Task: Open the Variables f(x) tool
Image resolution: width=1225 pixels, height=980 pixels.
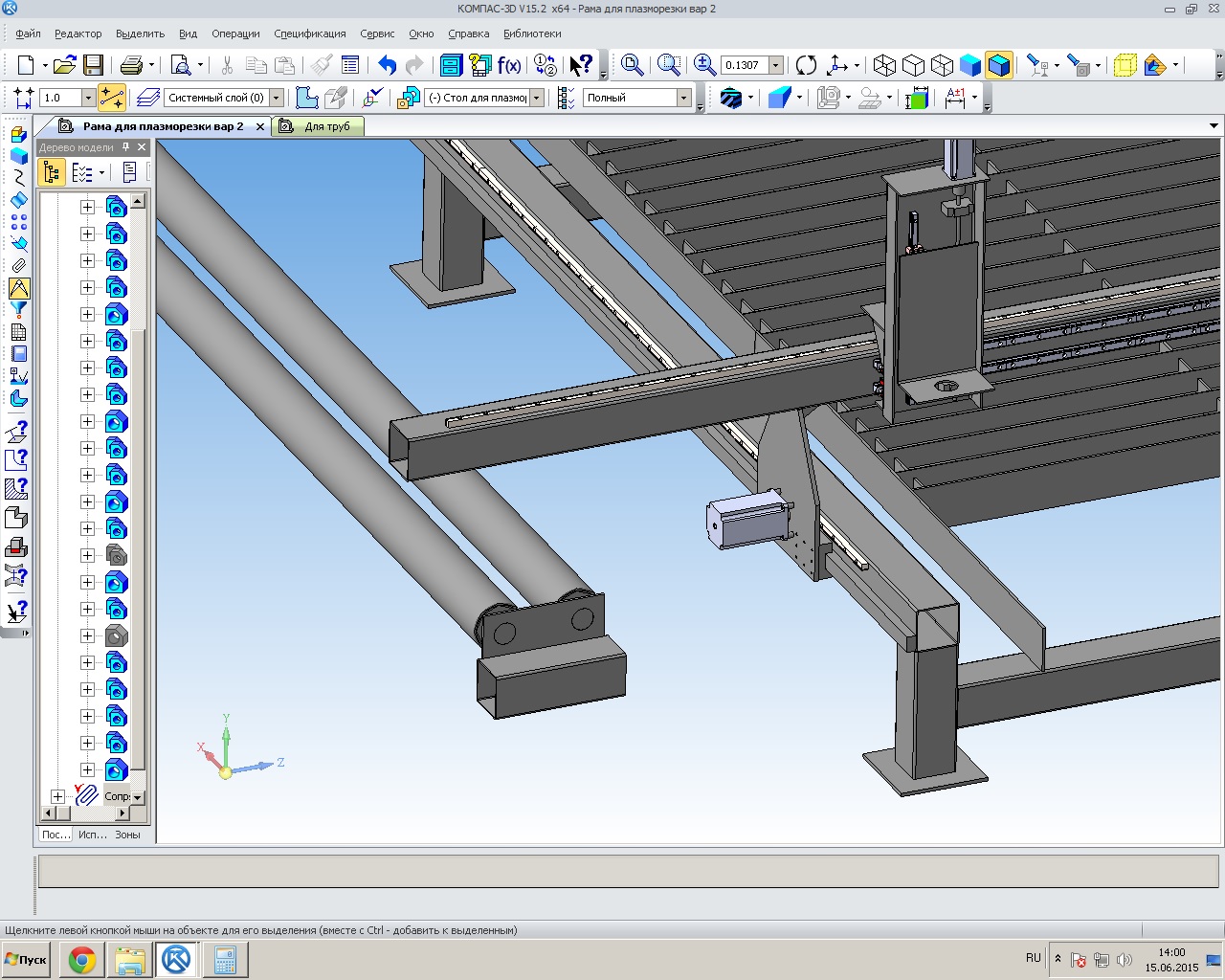Action: 509,65
